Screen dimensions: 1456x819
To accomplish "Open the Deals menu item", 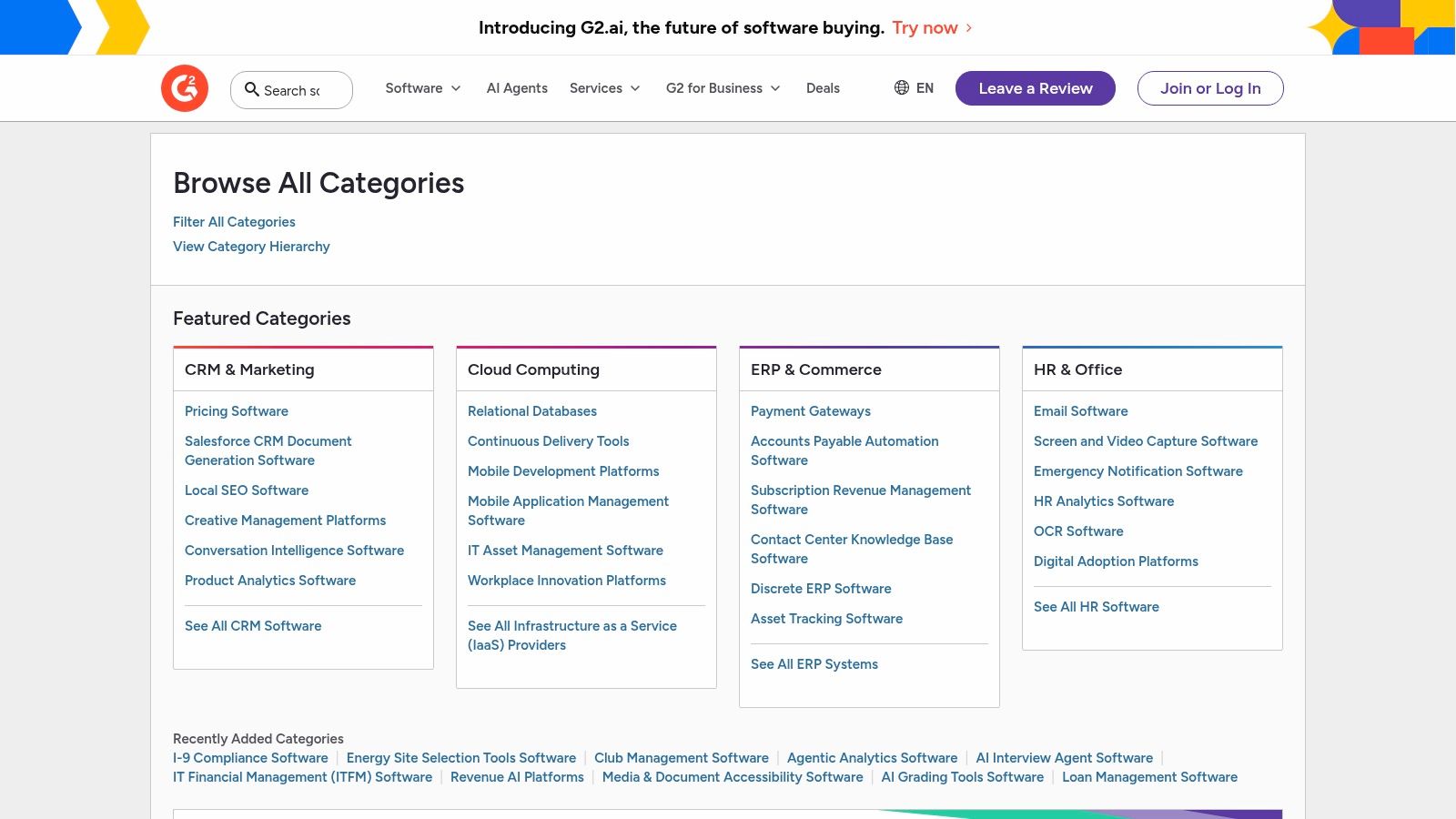I will click(x=823, y=88).
